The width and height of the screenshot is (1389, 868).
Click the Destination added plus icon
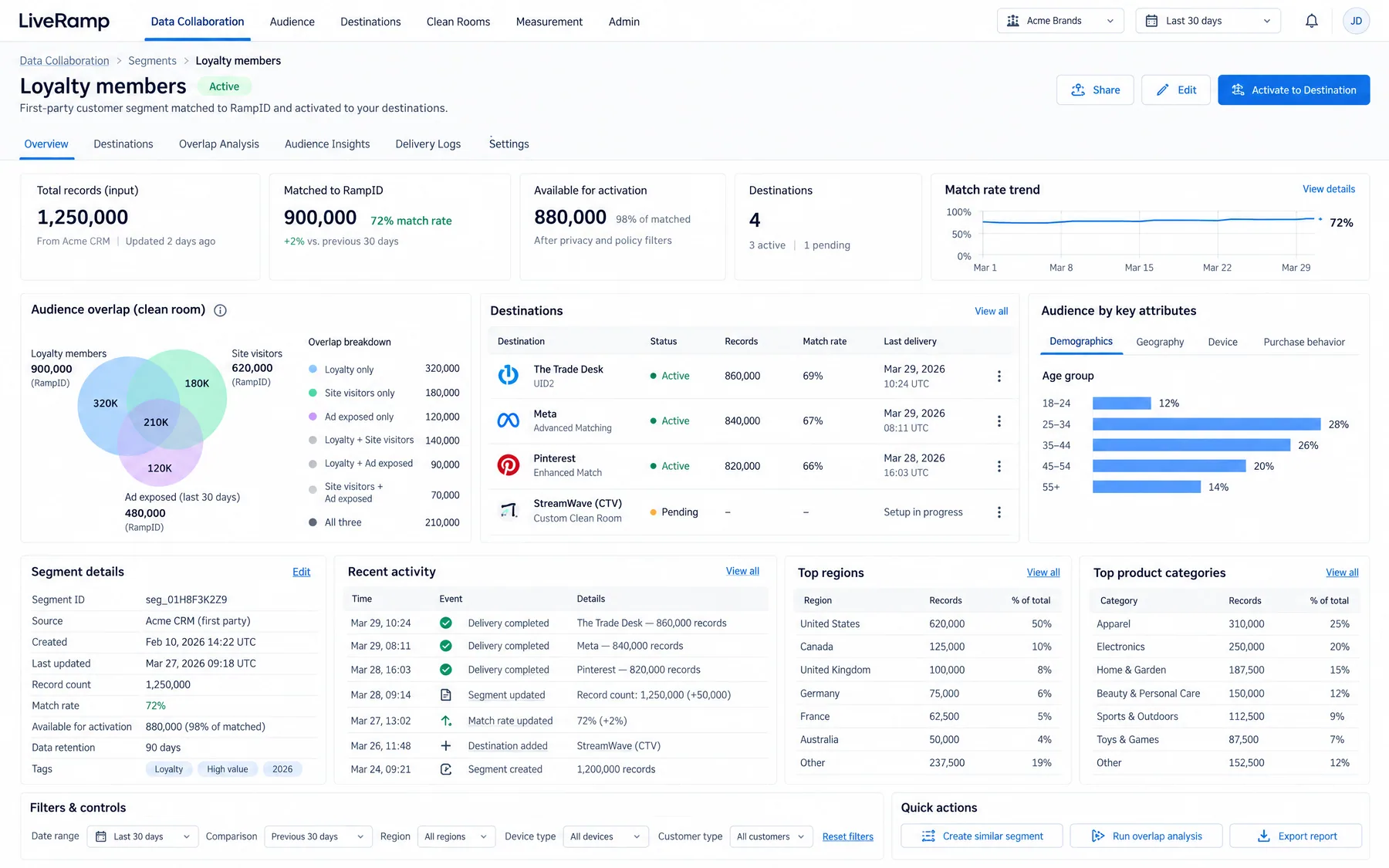click(445, 745)
